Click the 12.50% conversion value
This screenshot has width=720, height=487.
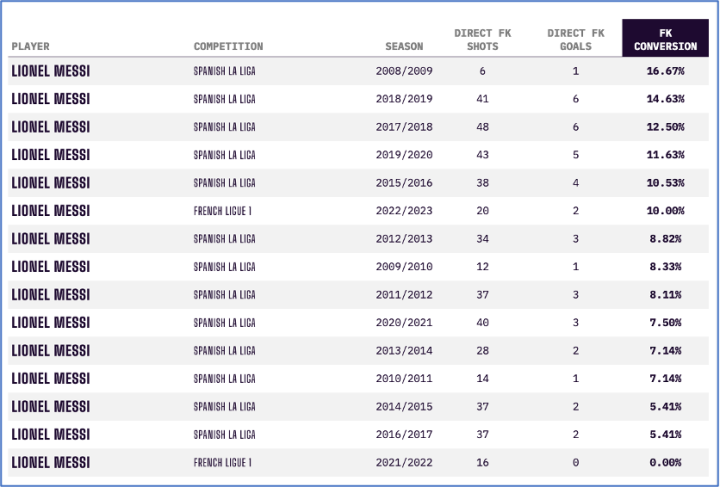click(x=665, y=127)
